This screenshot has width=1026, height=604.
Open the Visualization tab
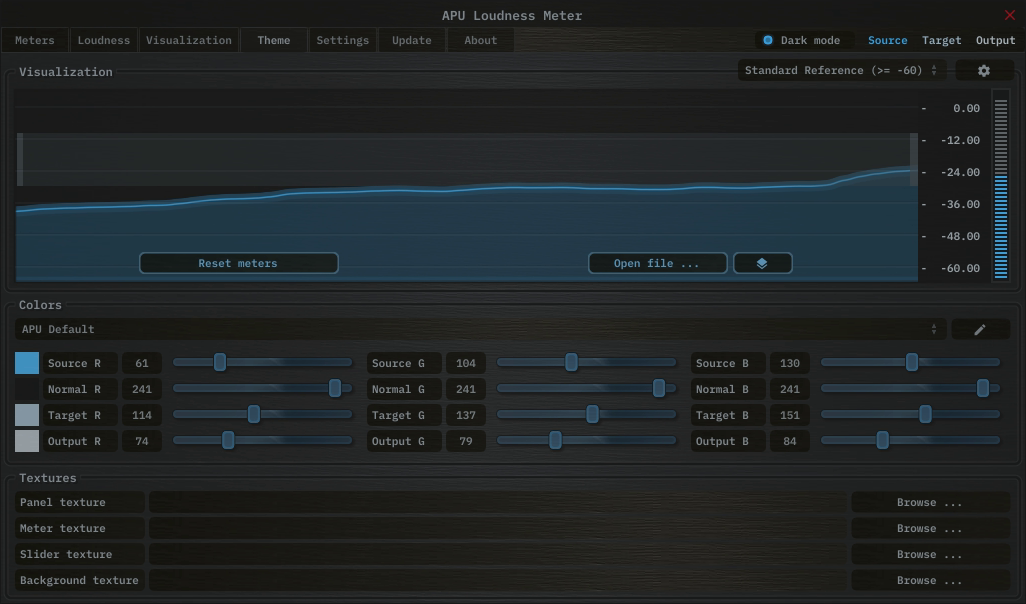pos(188,41)
